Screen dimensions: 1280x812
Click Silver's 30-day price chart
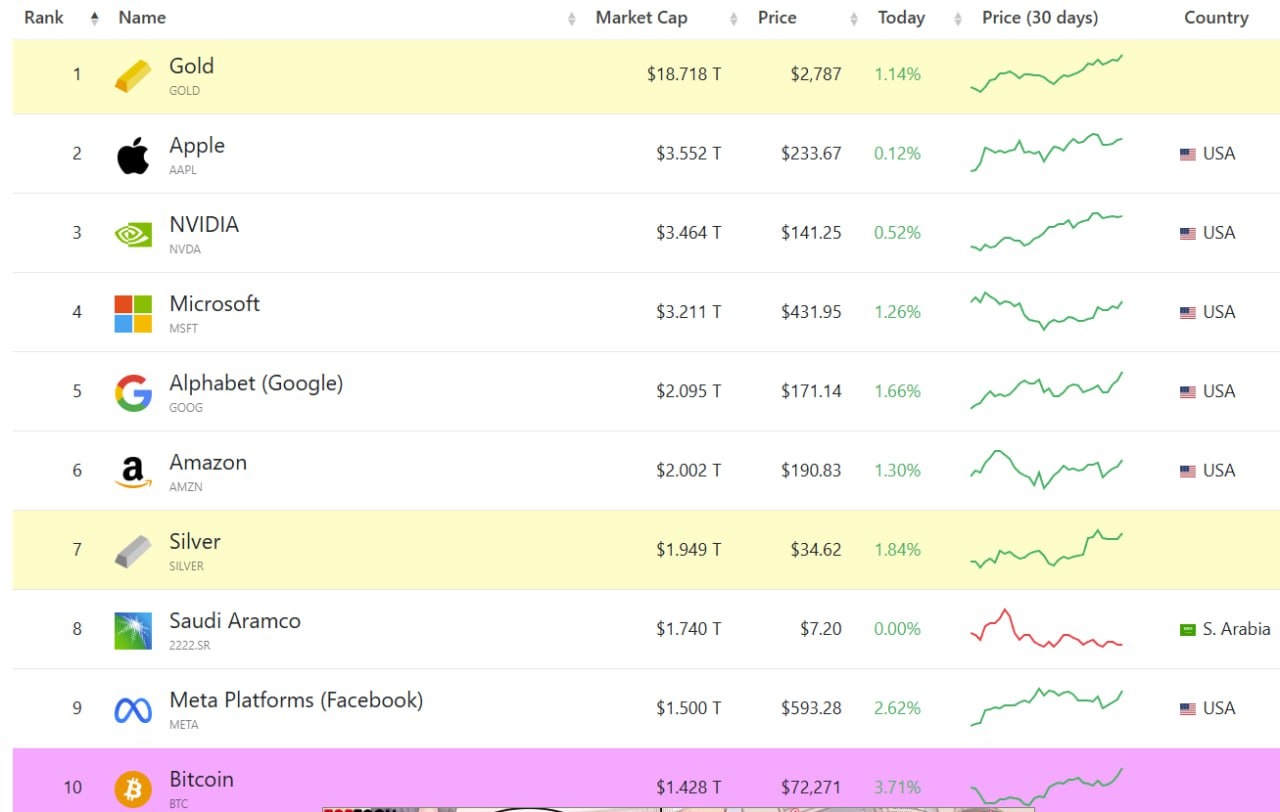tap(1047, 548)
